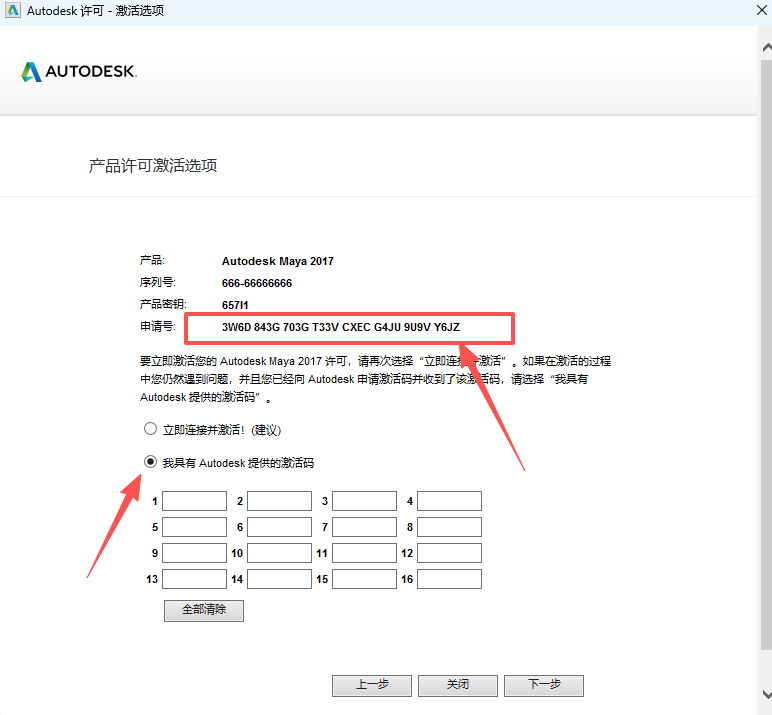772x715 pixels.
Task: Click the 产品密钥 label
Action: [x=163, y=304]
